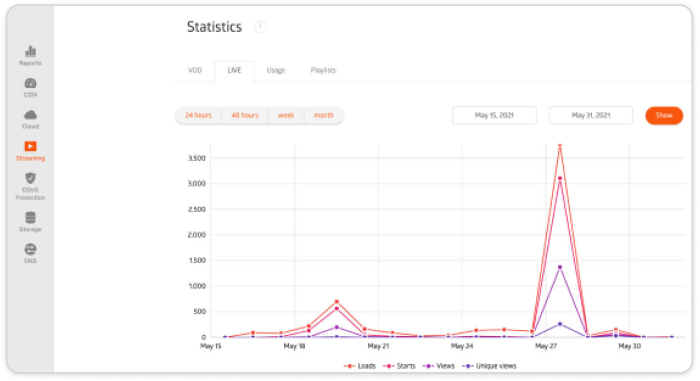Switch to the Playlists tab
This screenshot has width=700, height=381.
click(x=323, y=71)
